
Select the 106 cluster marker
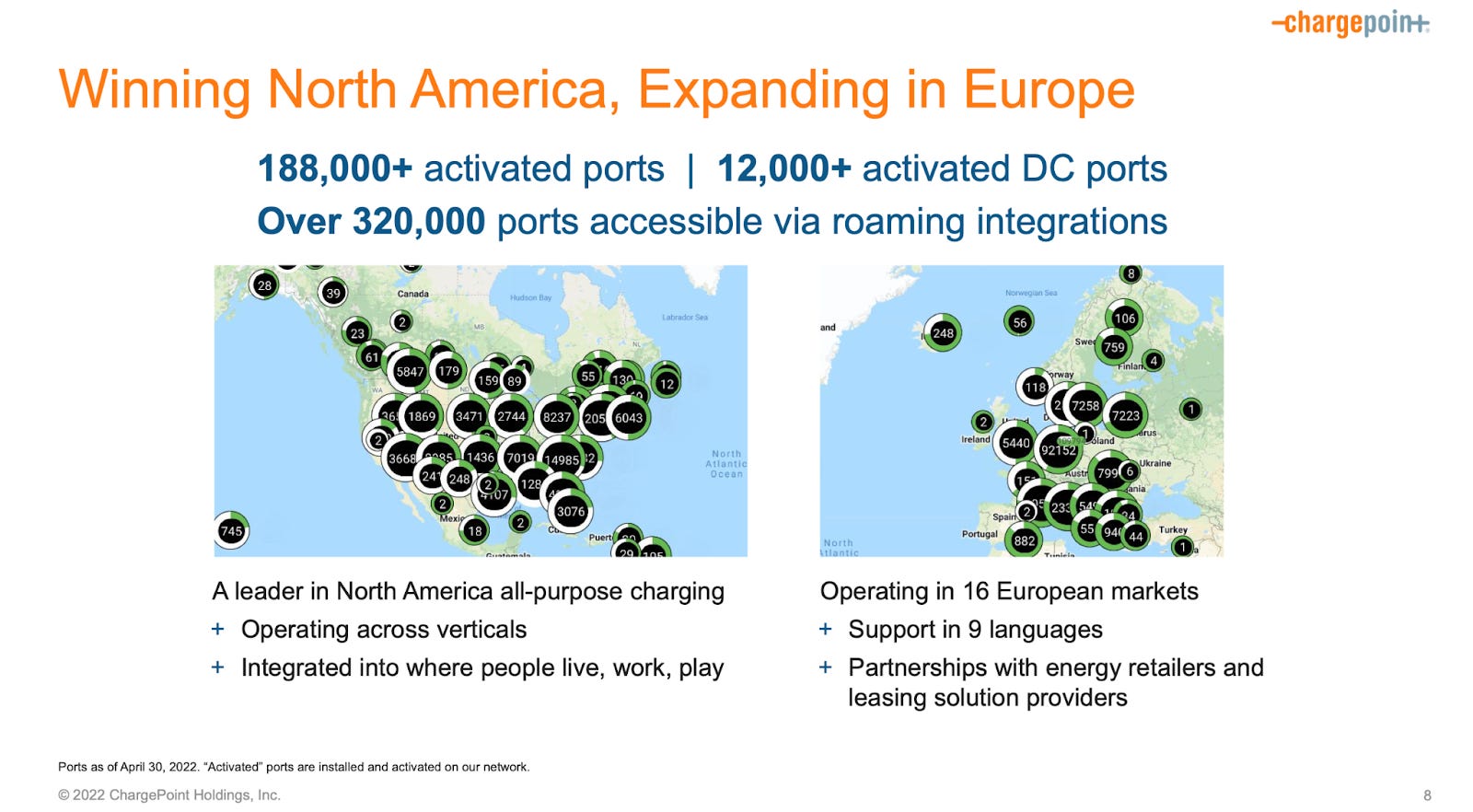click(x=1124, y=319)
